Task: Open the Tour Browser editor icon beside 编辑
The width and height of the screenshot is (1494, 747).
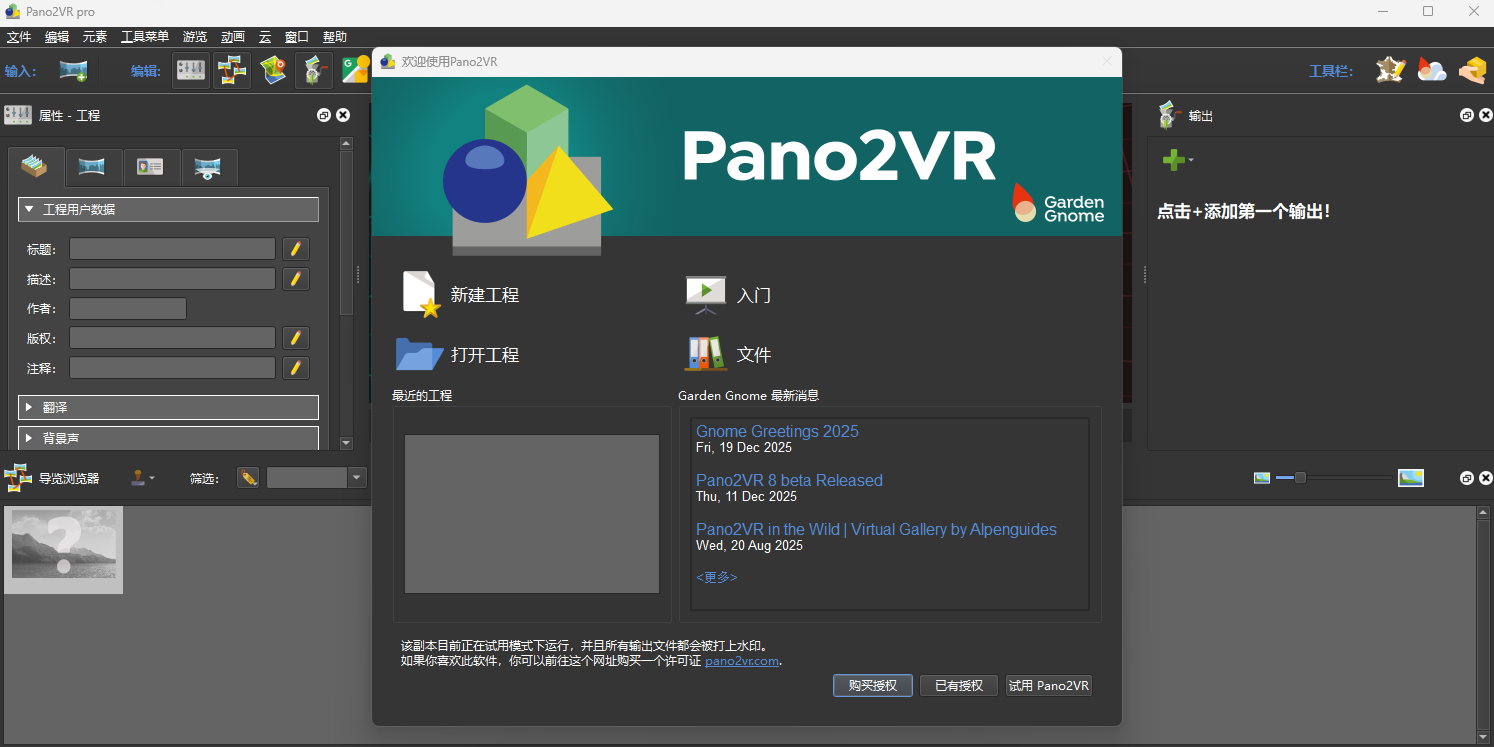Action: pos(232,70)
